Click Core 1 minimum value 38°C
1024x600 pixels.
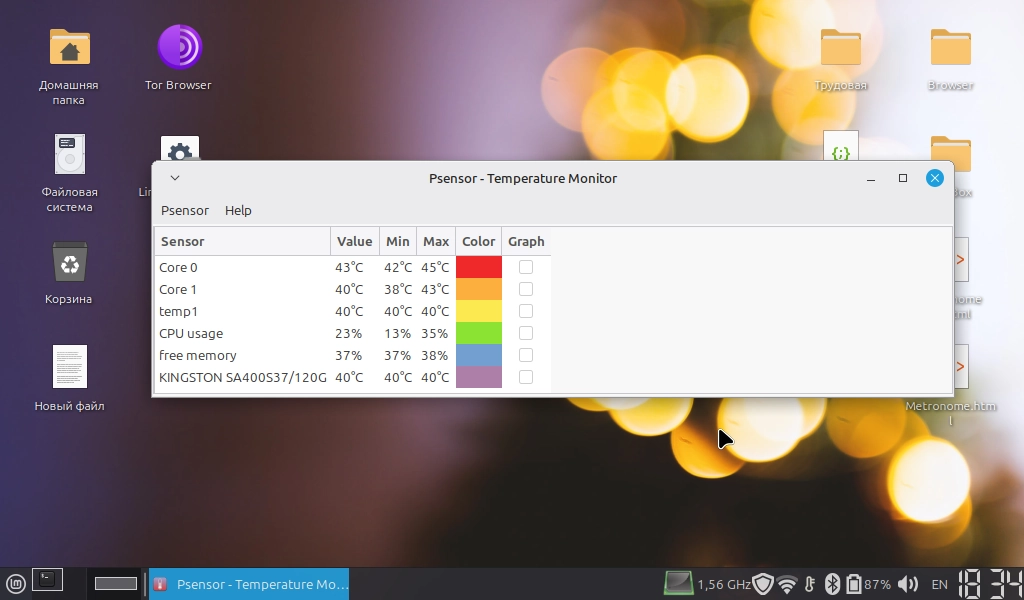[x=398, y=289]
